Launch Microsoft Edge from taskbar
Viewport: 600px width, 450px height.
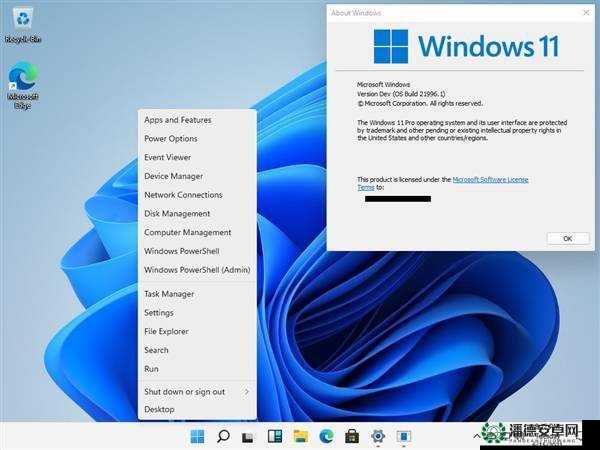(x=326, y=436)
